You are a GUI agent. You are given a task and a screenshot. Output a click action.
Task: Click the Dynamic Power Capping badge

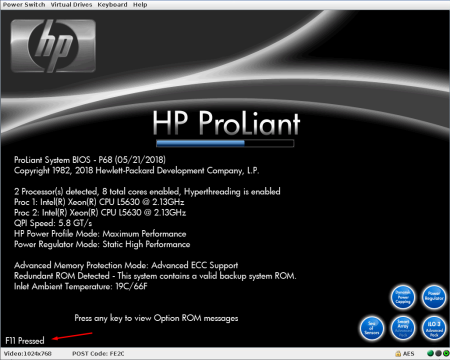[403, 297]
